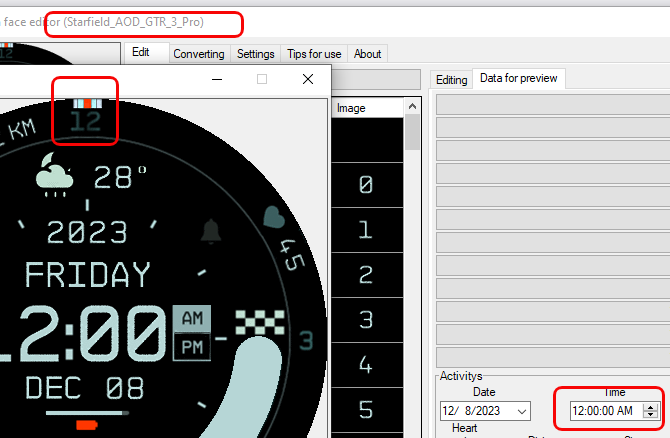
Task: Select the digit 3 image in the list
Action: (x=367, y=320)
